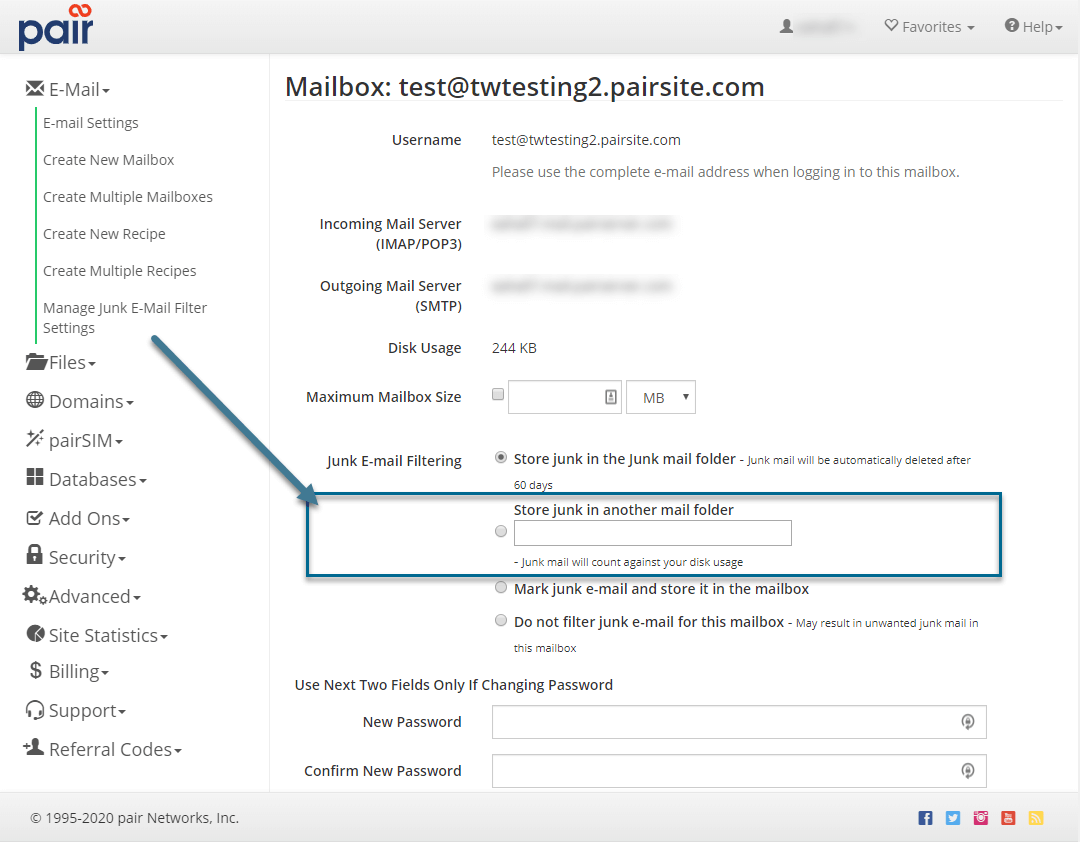Click the Instagram footer icon
Screen dimensions: 1080x842
981,818
